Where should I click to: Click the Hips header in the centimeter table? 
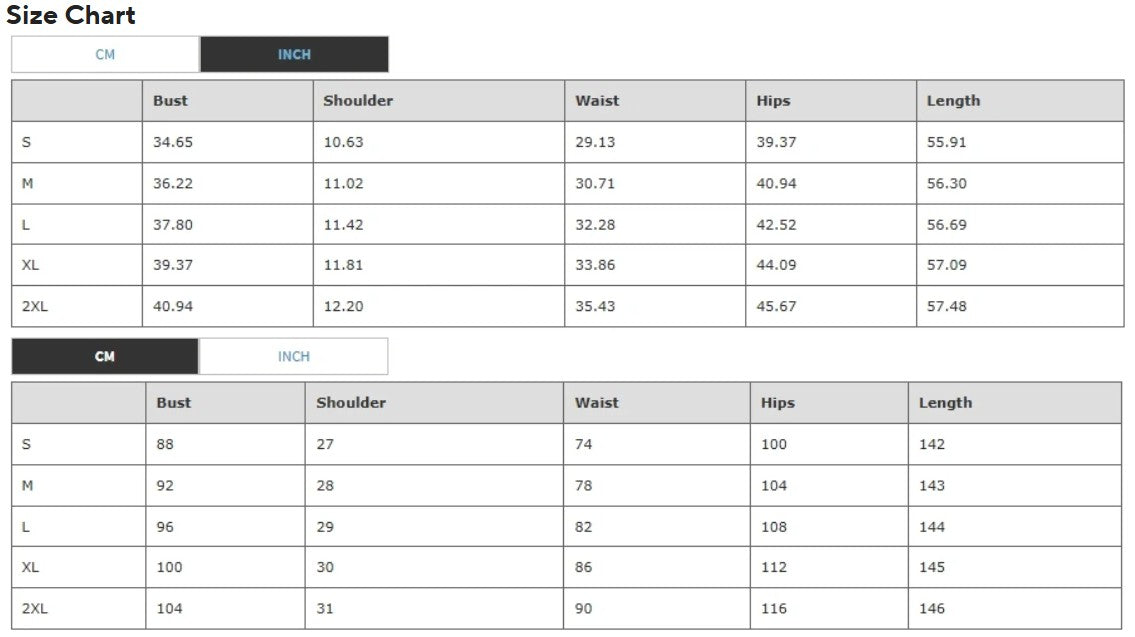point(777,403)
